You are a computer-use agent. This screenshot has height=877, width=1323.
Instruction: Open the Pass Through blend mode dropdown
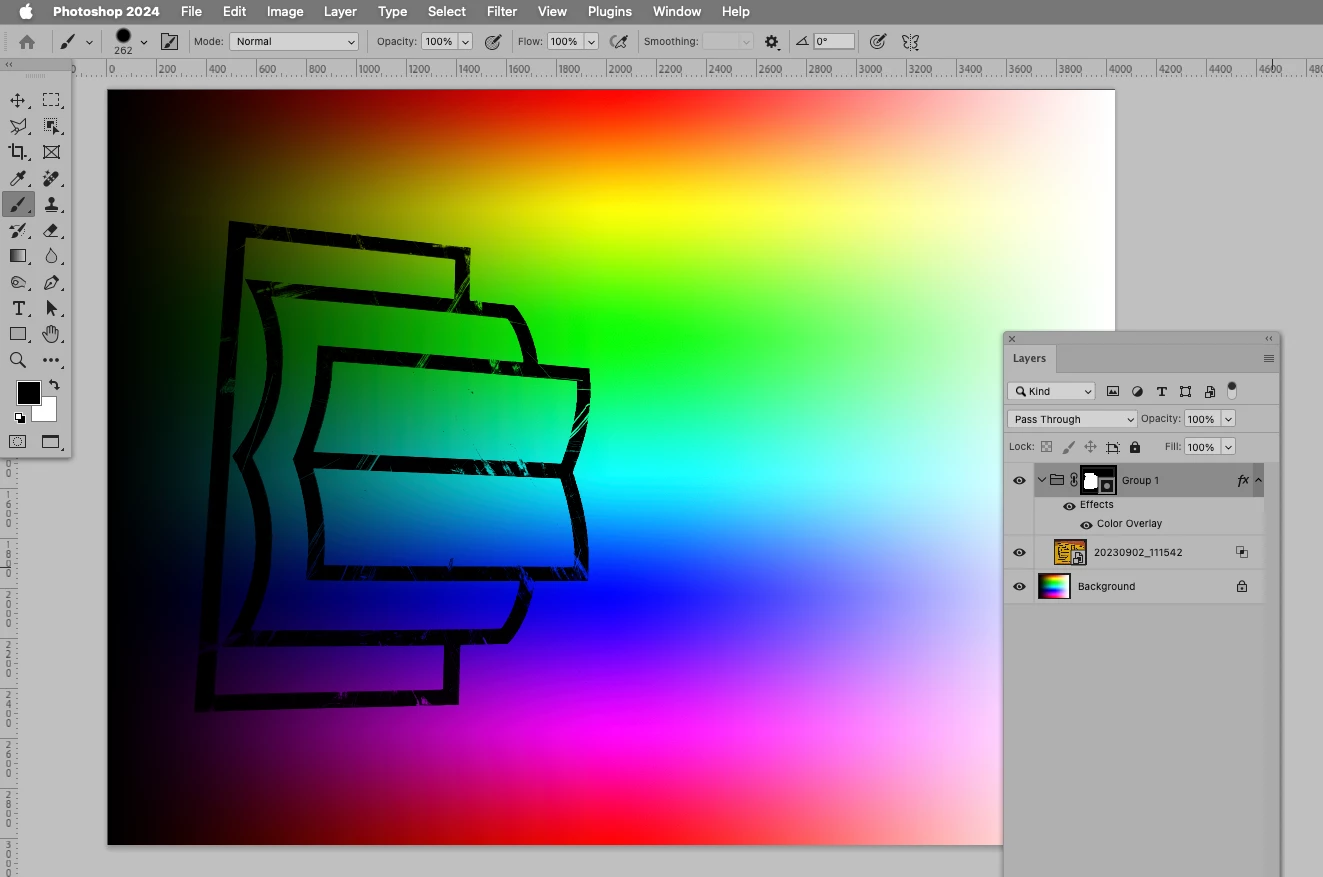1072,419
